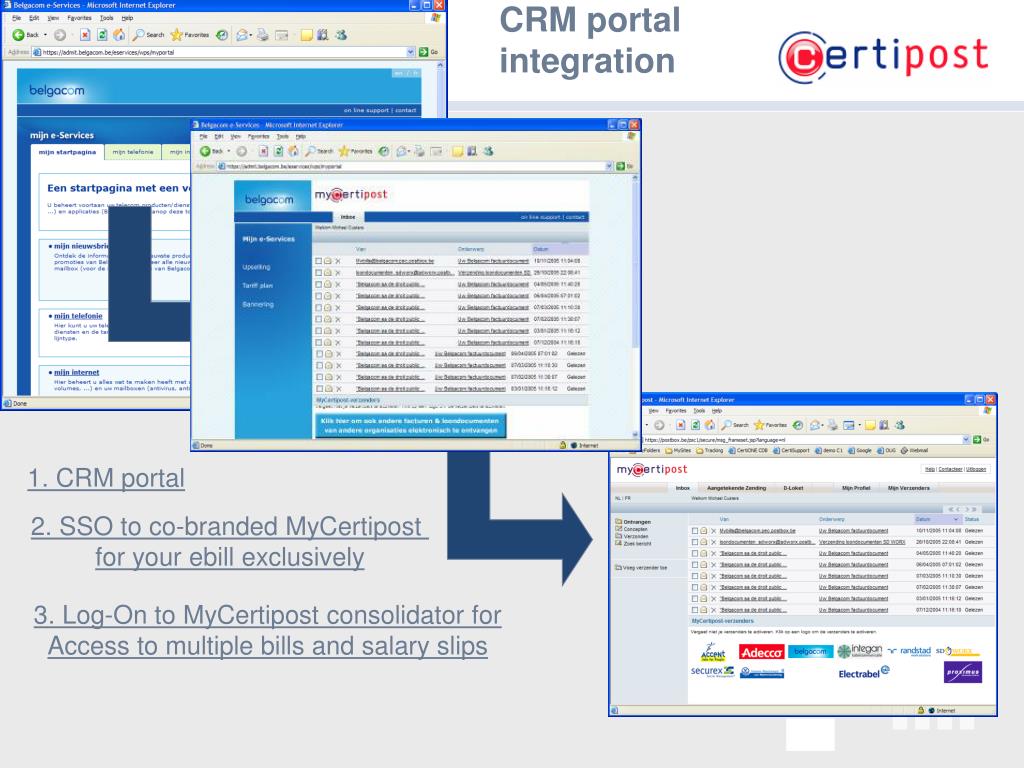
Task: Click the Randstad sender logo
Action: click(910, 651)
